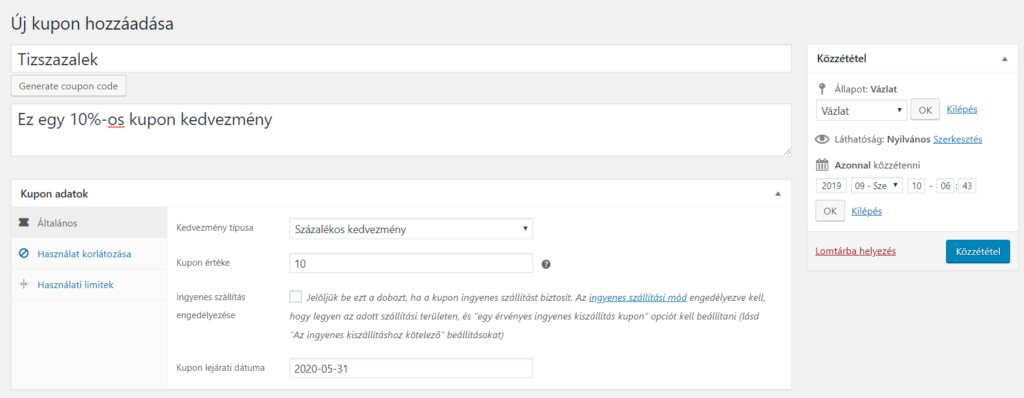The image size is (1024, 398).
Task: Click the Lomtárba helyezés link
Action: [856, 251]
